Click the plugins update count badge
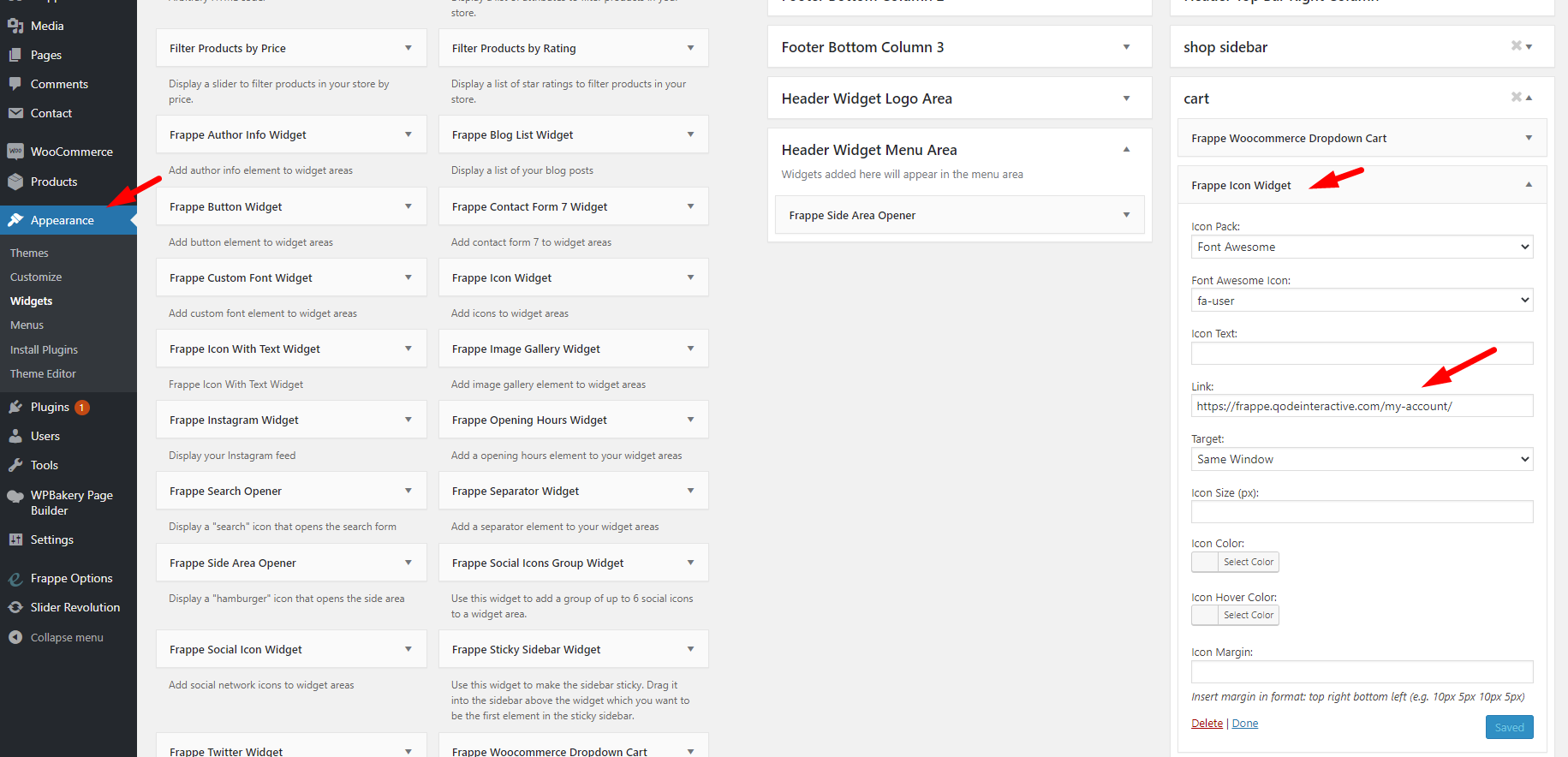This screenshot has width=1568, height=757. coord(82,408)
